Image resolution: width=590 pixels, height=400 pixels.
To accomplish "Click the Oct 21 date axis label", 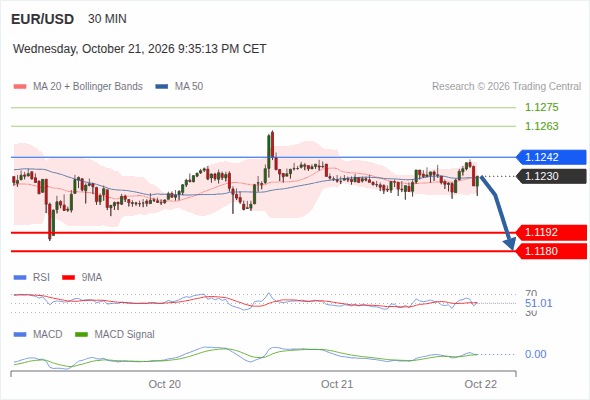I will tap(337, 384).
